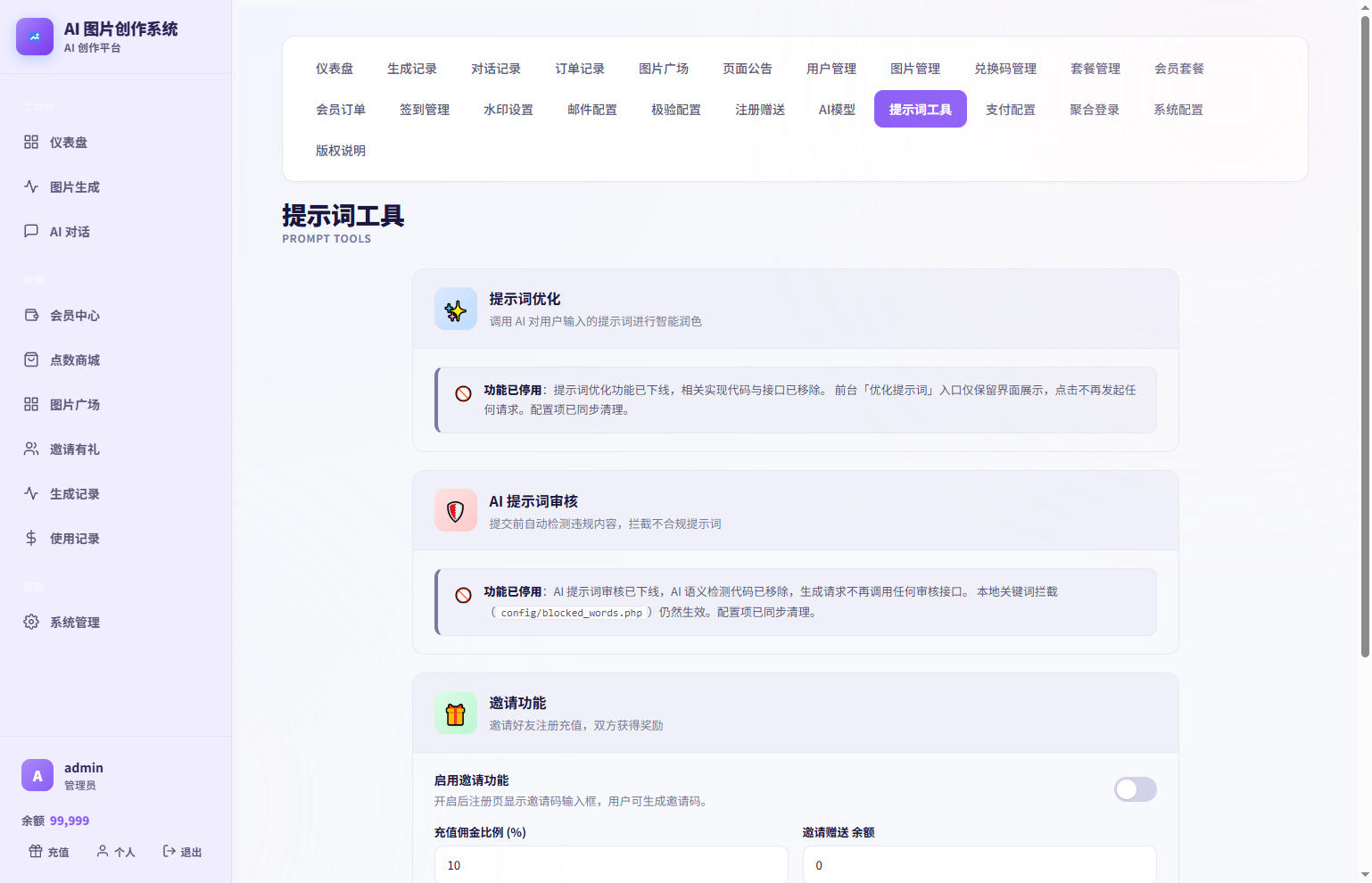Open the 个人 profile link
The image size is (1372, 883).
tap(116, 852)
